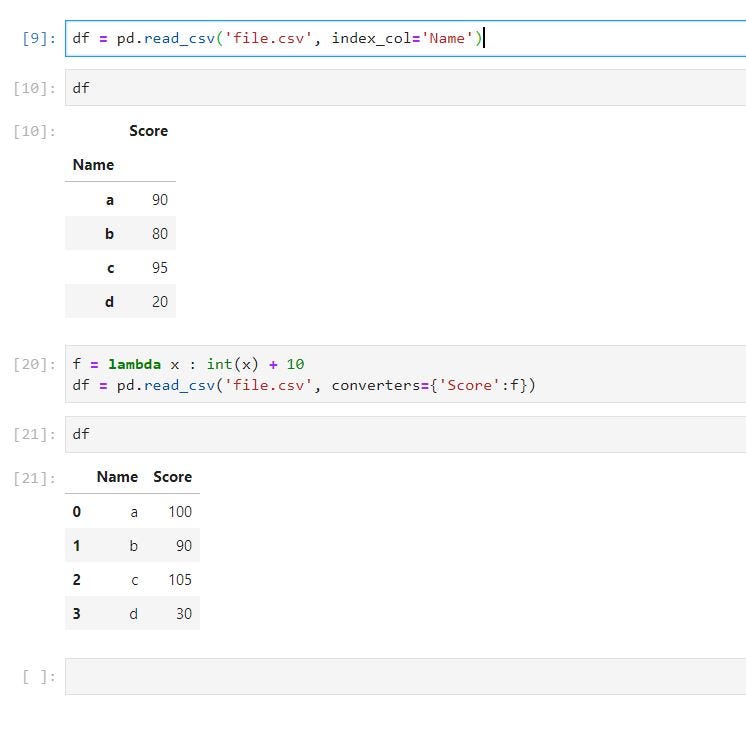This screenshot has width=746, height=737.
Task: Click the value 105 in the second table
Action: click(180, 580)
